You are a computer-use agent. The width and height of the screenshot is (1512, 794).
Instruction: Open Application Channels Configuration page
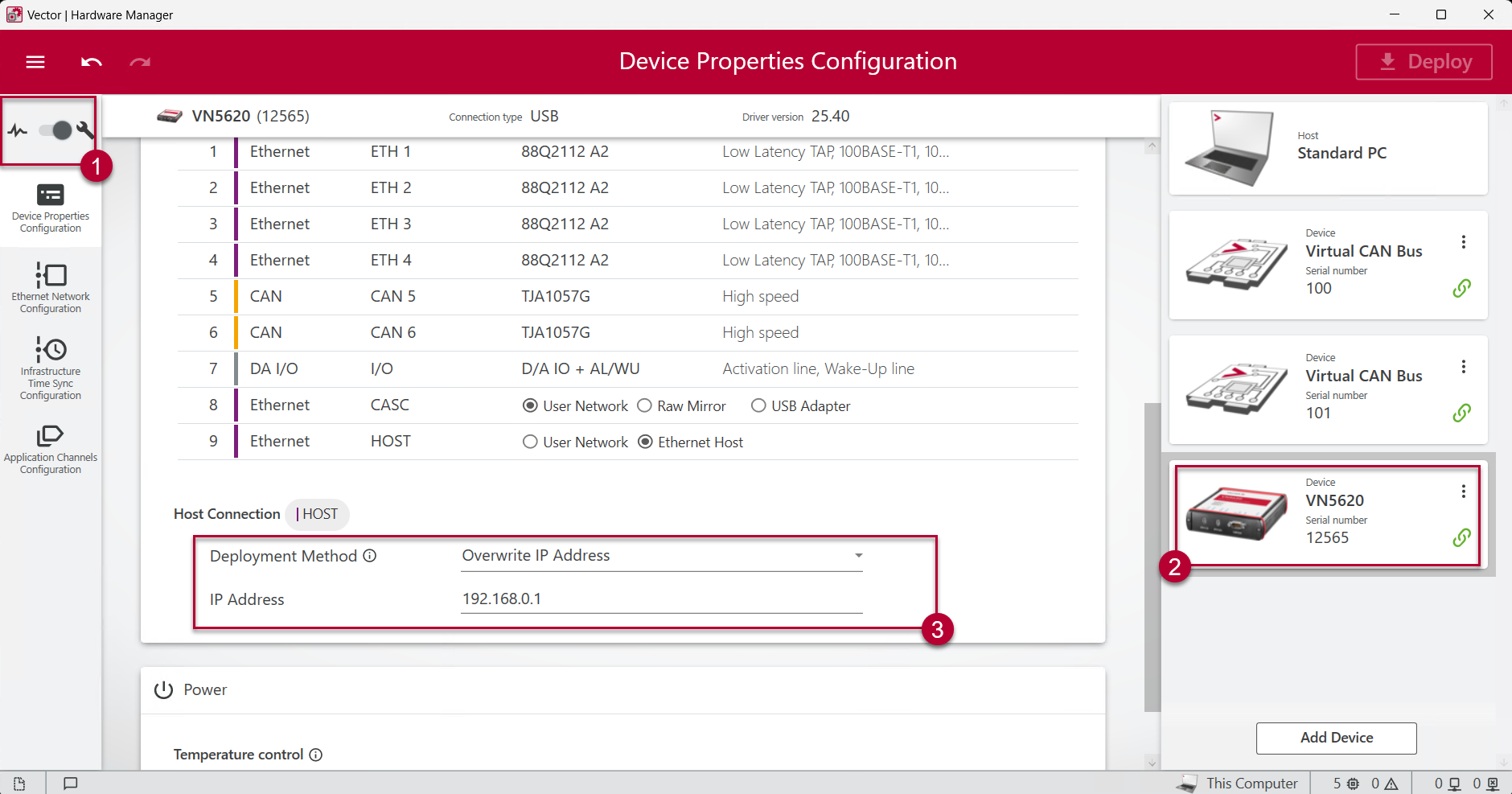coord(51,449)
